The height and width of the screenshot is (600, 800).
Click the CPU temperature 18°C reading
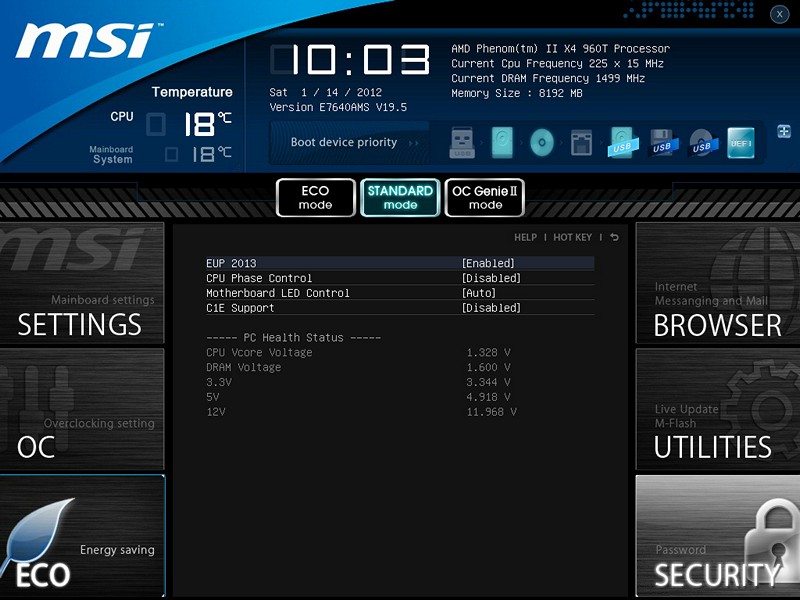(x=207, y=124)
